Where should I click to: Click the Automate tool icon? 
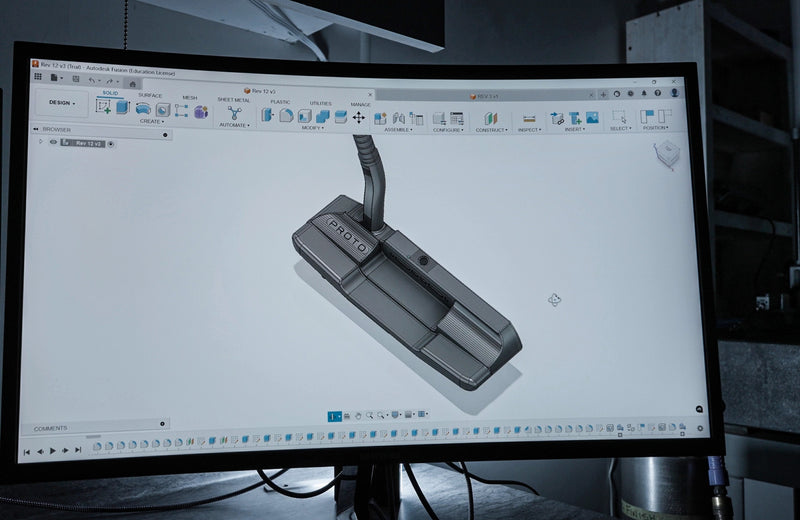point(235,113)
